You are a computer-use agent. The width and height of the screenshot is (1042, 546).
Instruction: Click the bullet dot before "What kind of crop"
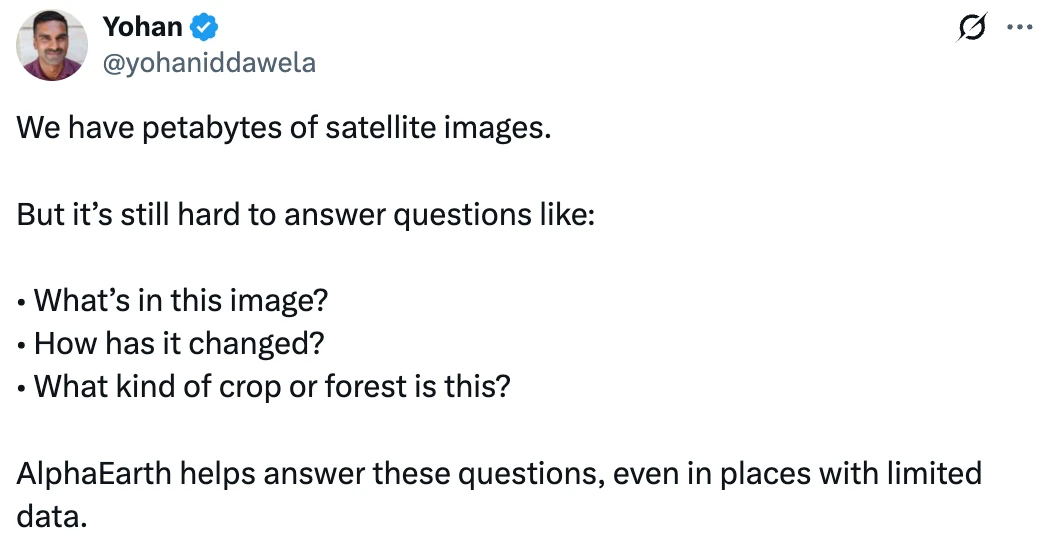pyautogui.click(x=22, y=387)
